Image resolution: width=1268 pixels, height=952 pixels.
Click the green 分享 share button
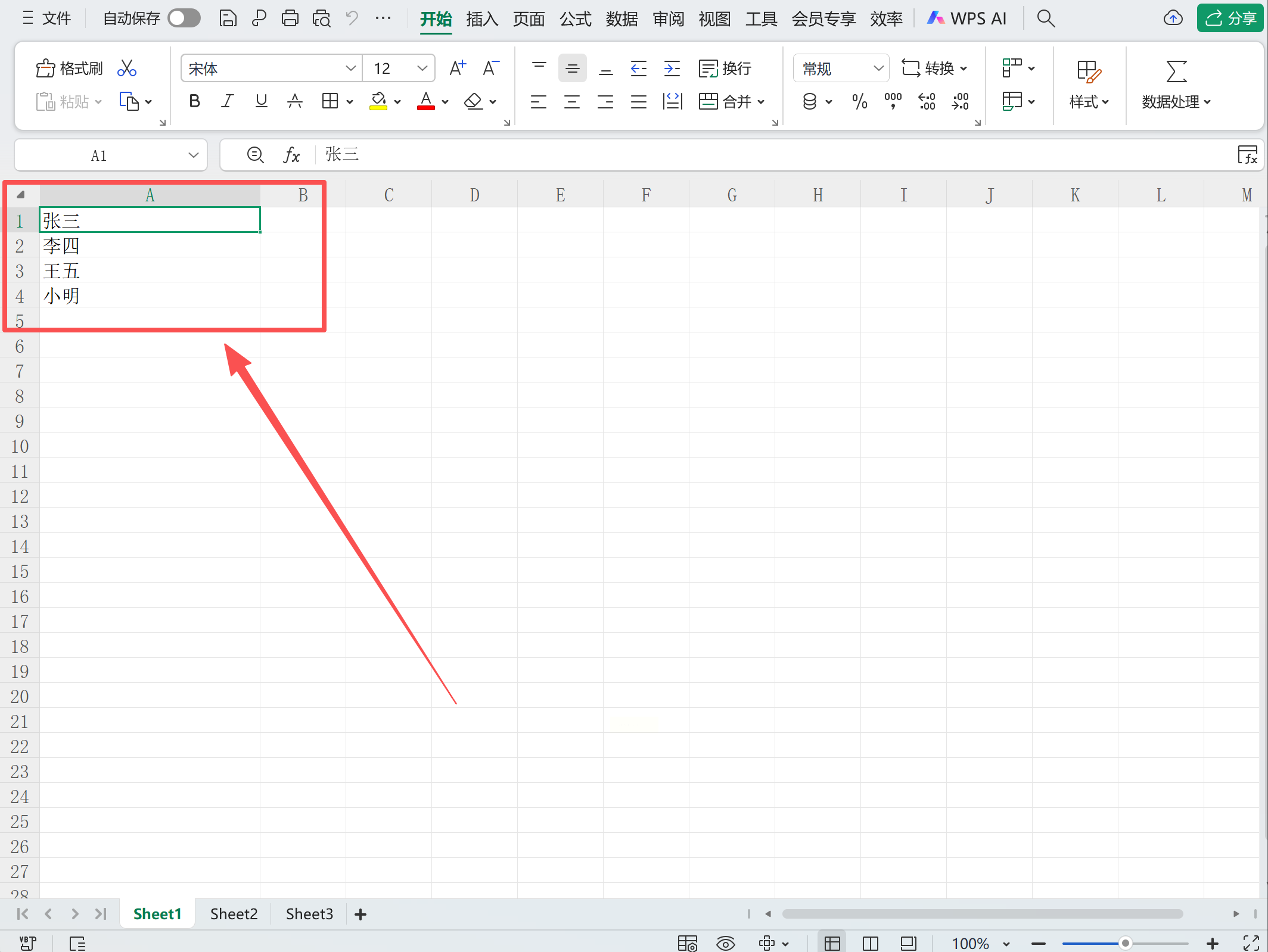click(x=1230, y=18)
